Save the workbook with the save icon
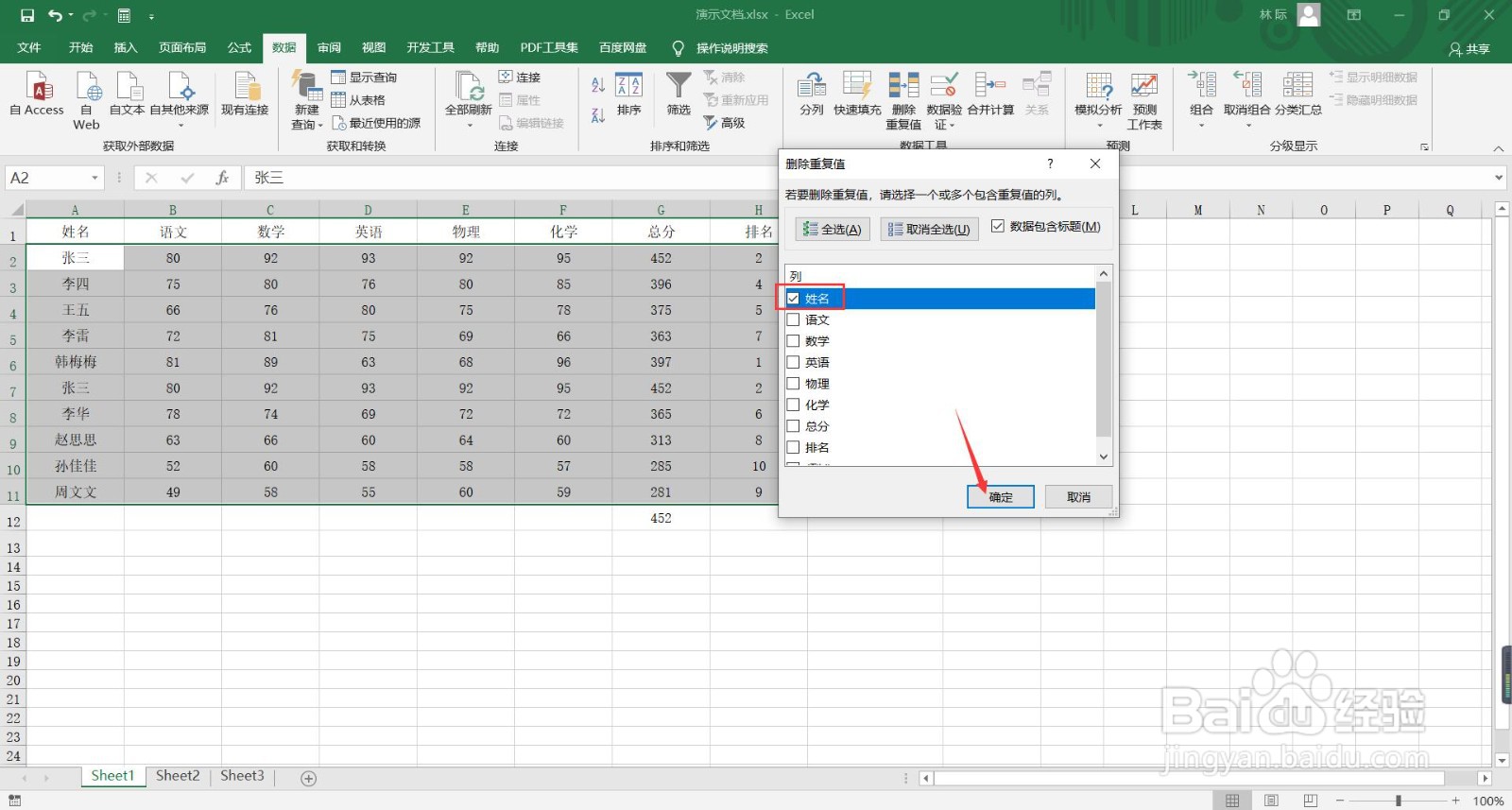Screen dimensions: 1512x810 (x=27, y=15)
